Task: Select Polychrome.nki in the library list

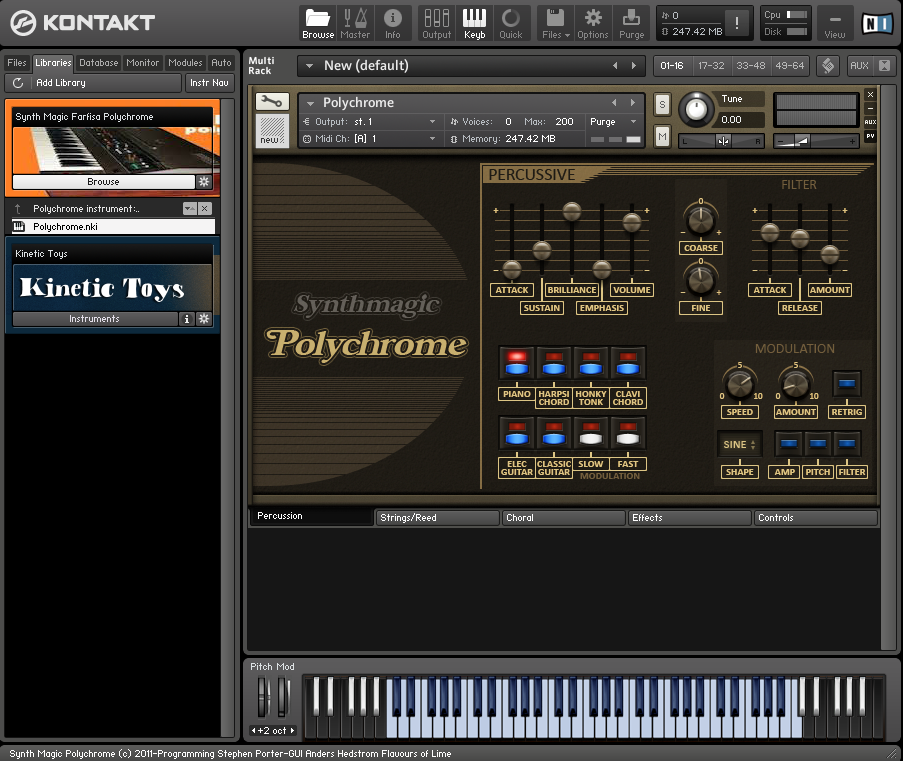Action: pos(113,226)
